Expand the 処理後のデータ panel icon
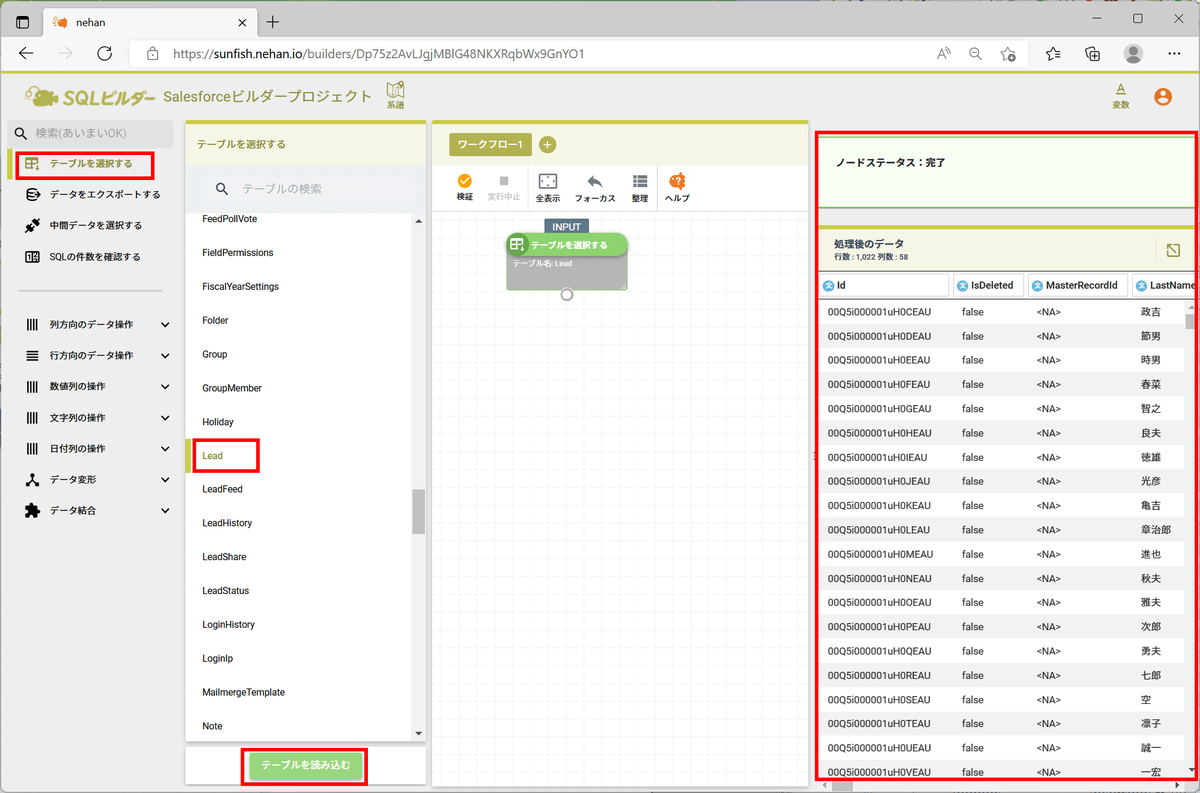The width and height of the screenshot is (1200, 793). point(1173,250)
